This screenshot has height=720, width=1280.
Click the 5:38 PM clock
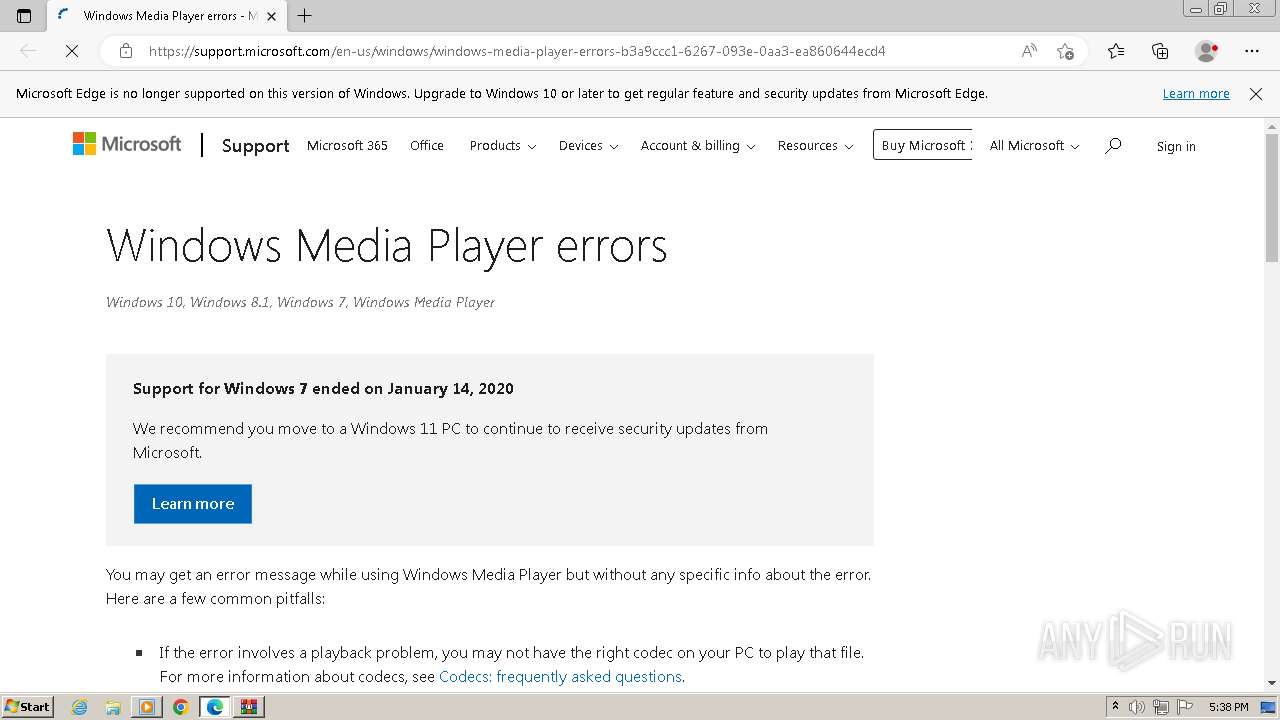point(1228,707)
